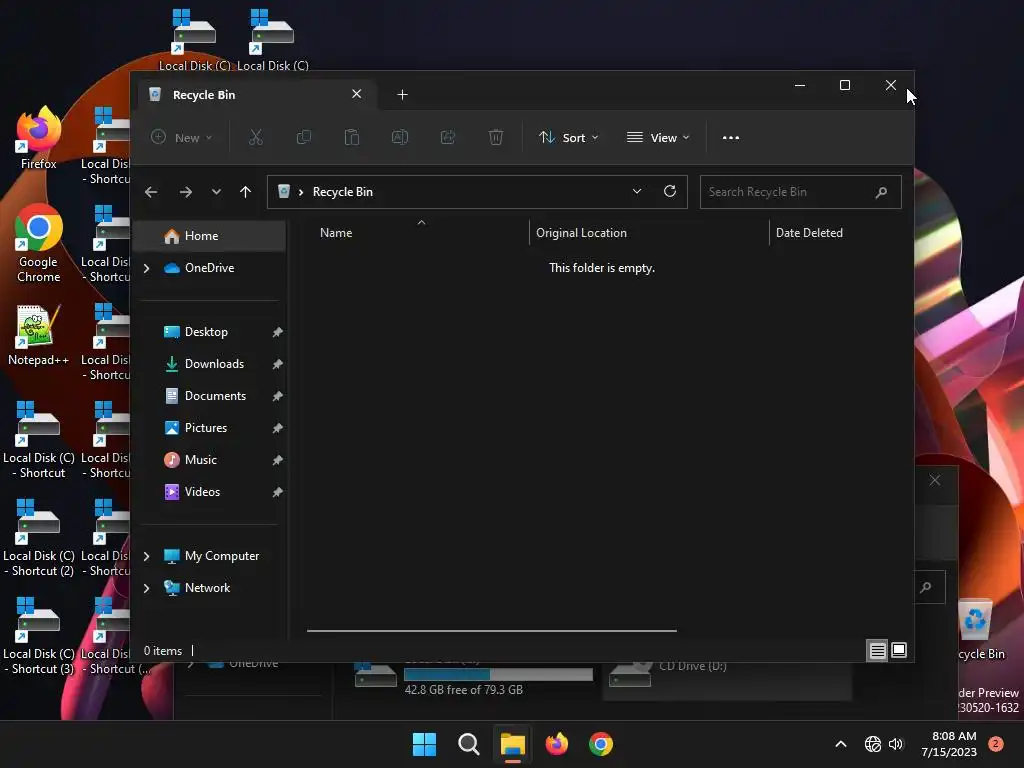Image resolution: width=1024 pixels, height=768 pixels.
Task: Switch to large thumbnails view icon
Action: (x=899, y=650)
